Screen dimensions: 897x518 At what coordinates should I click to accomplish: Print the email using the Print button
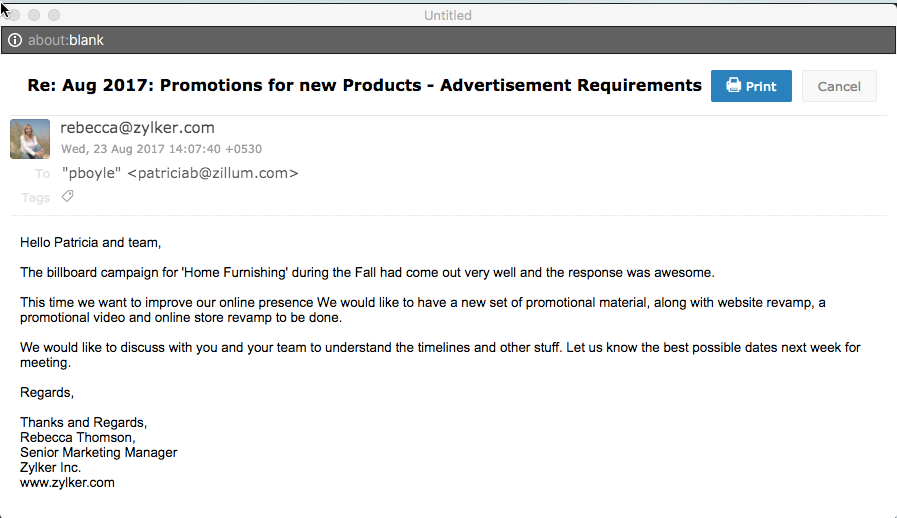751,86
